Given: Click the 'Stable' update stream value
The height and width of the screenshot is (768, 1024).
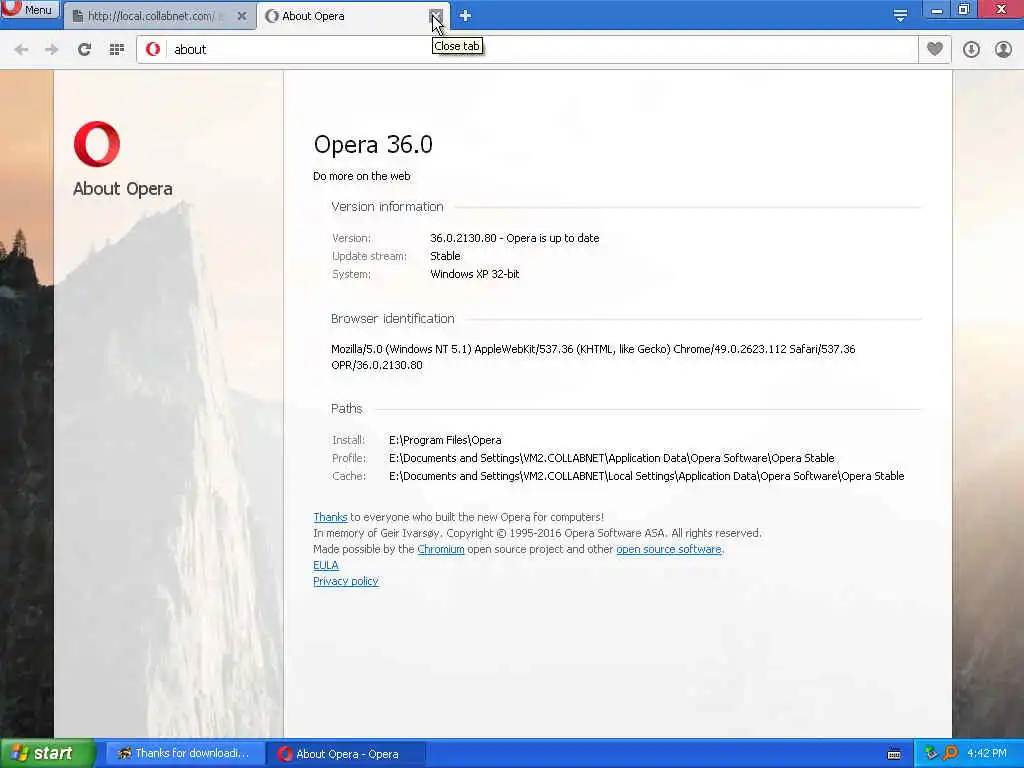Looking at the screenshot, I should coord(445,256).
